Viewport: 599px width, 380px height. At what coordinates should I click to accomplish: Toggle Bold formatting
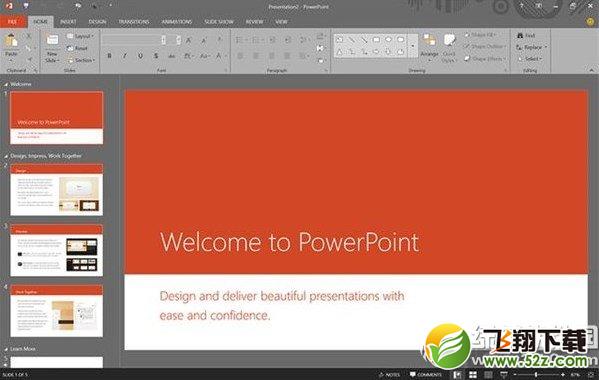tap(110, 56)
